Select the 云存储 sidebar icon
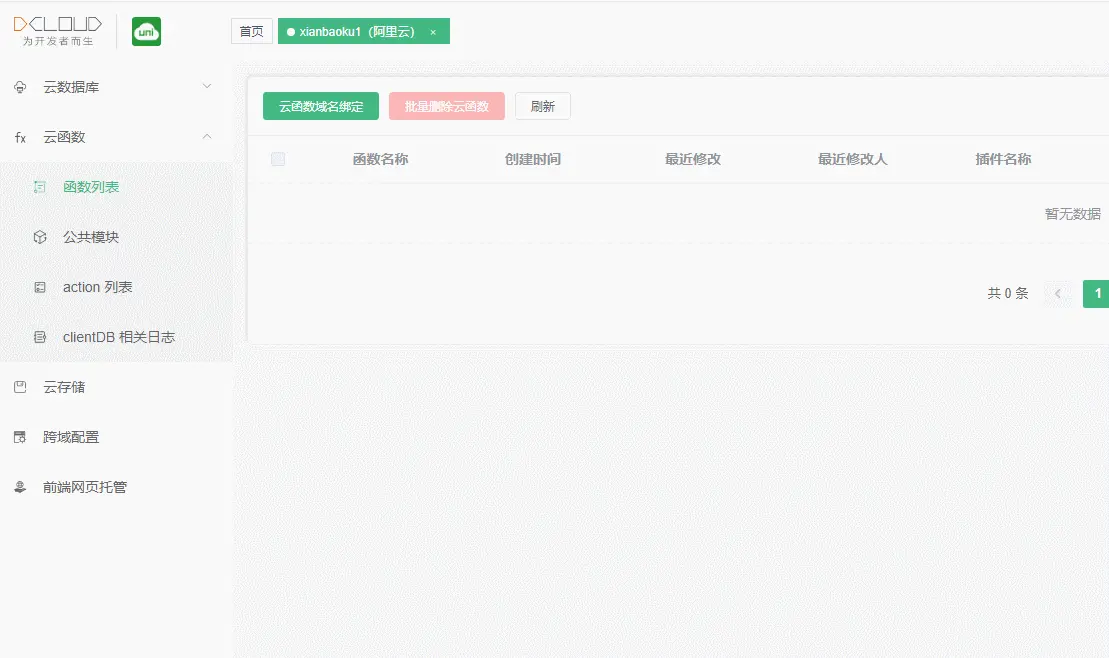The height and width of the screenshot is (658, 1109). [x=21, y=387]
